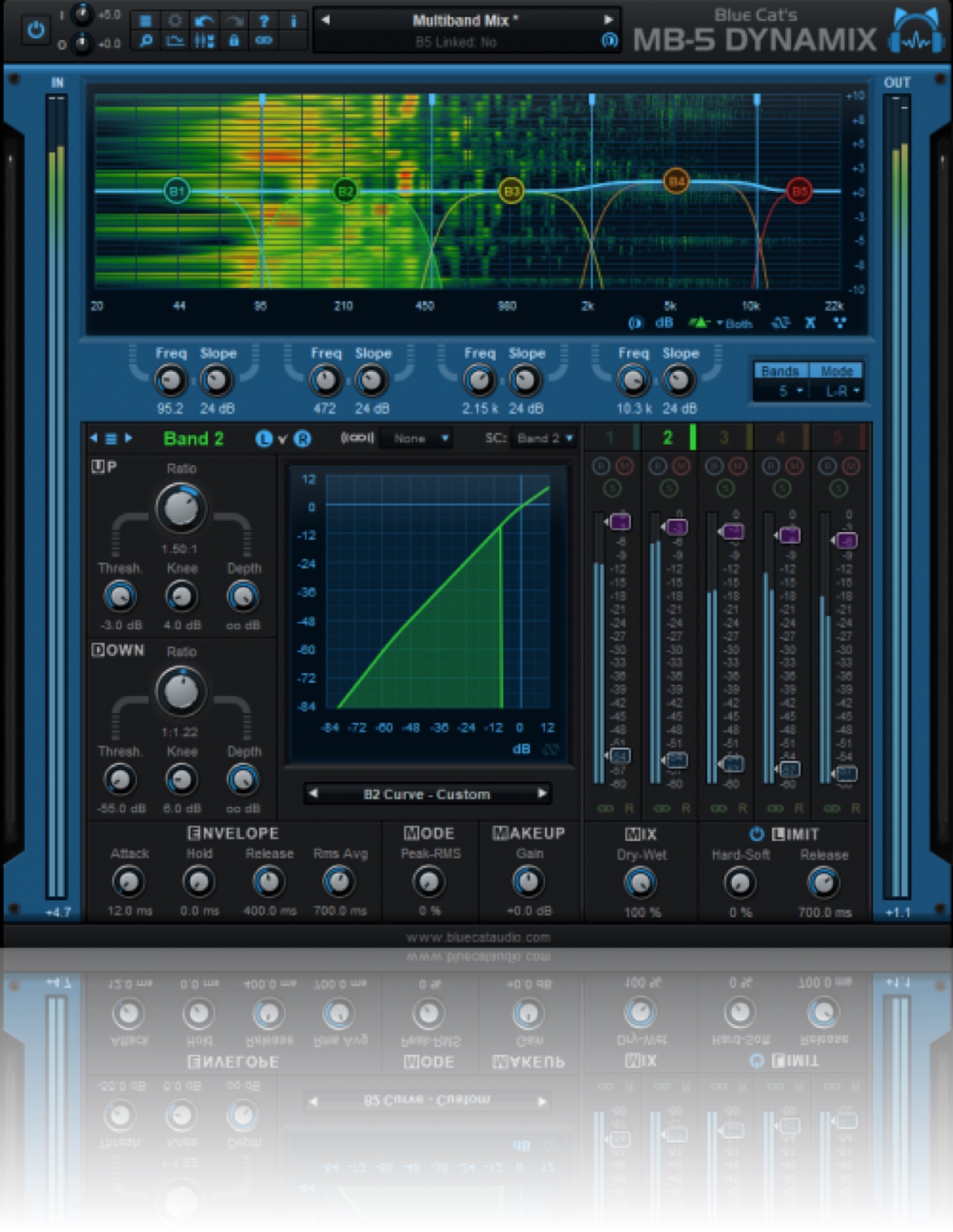Toggle the dB display option under the spectrum
Image resolution: width=953 pixels, height=1232 pixels.
[x=664, y=323]
